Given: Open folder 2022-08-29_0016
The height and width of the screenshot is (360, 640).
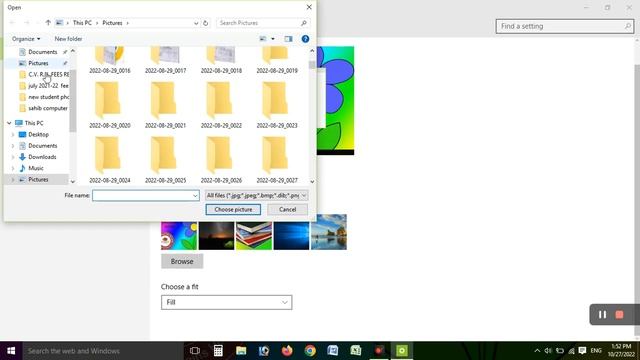Looking at the screenshot, I should tap(110, 60).
